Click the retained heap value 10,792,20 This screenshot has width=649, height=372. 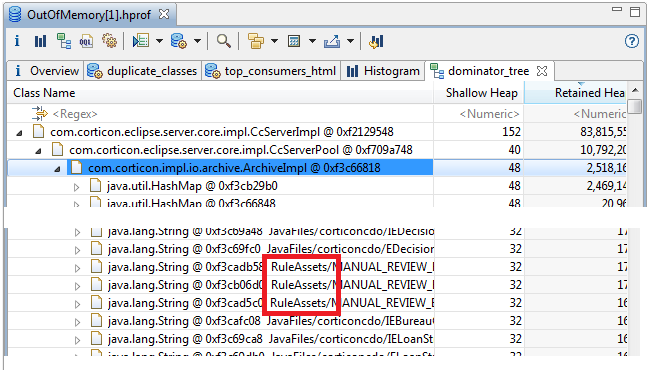click(x=603, y=149)
